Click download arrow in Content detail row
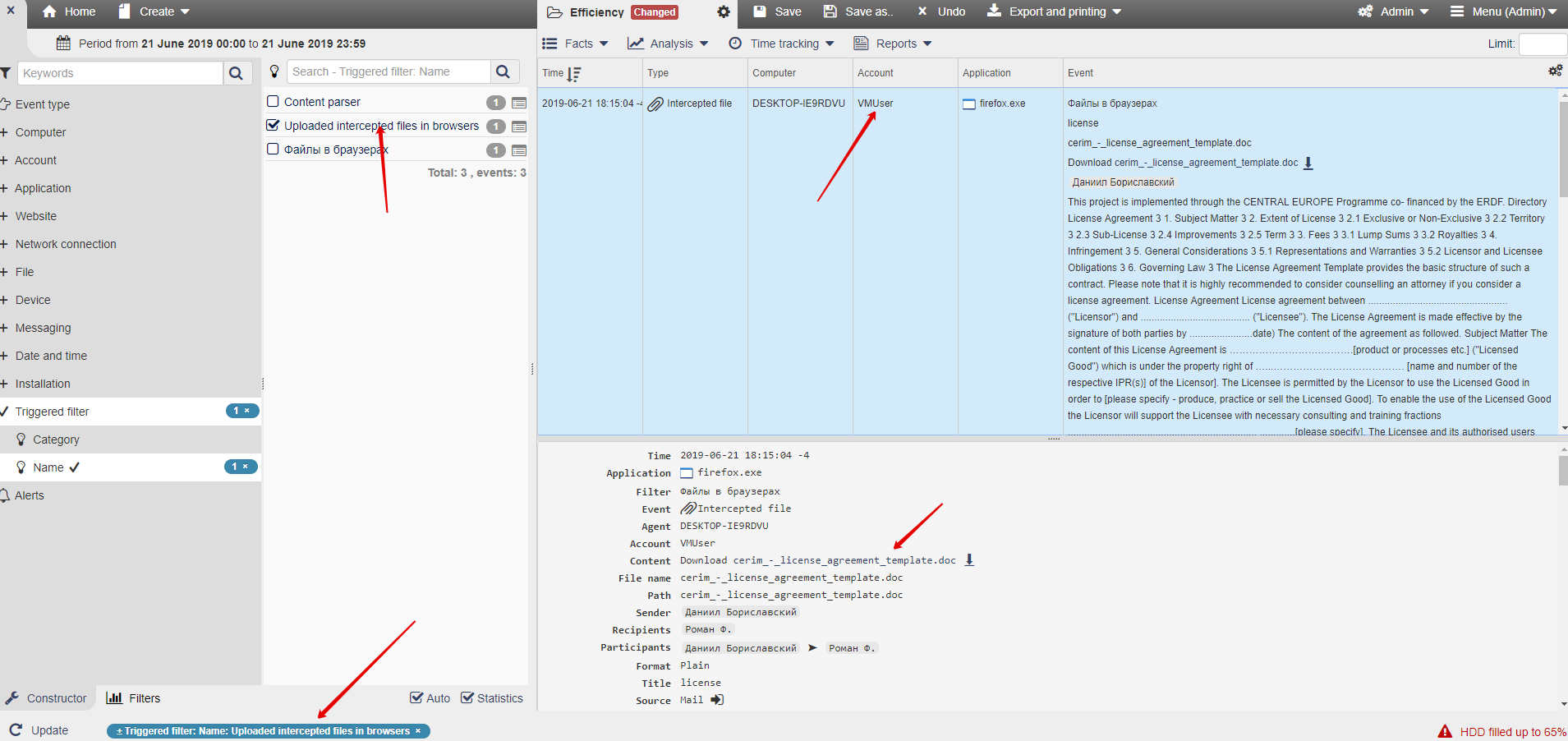 [969, 560]
